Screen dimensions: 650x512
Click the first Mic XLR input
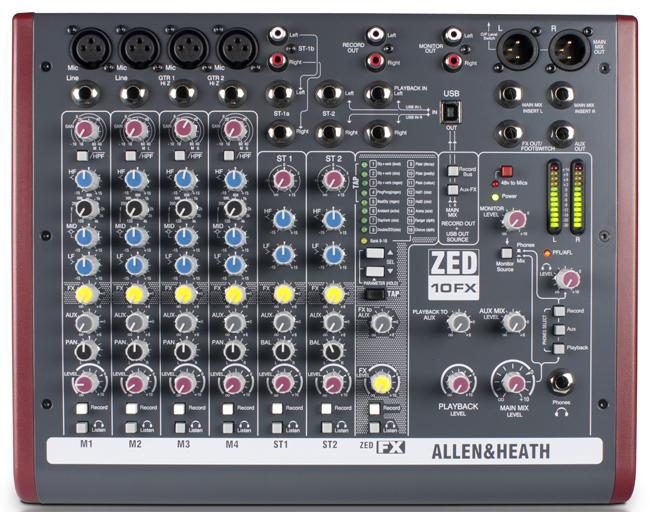click(86, 48)
